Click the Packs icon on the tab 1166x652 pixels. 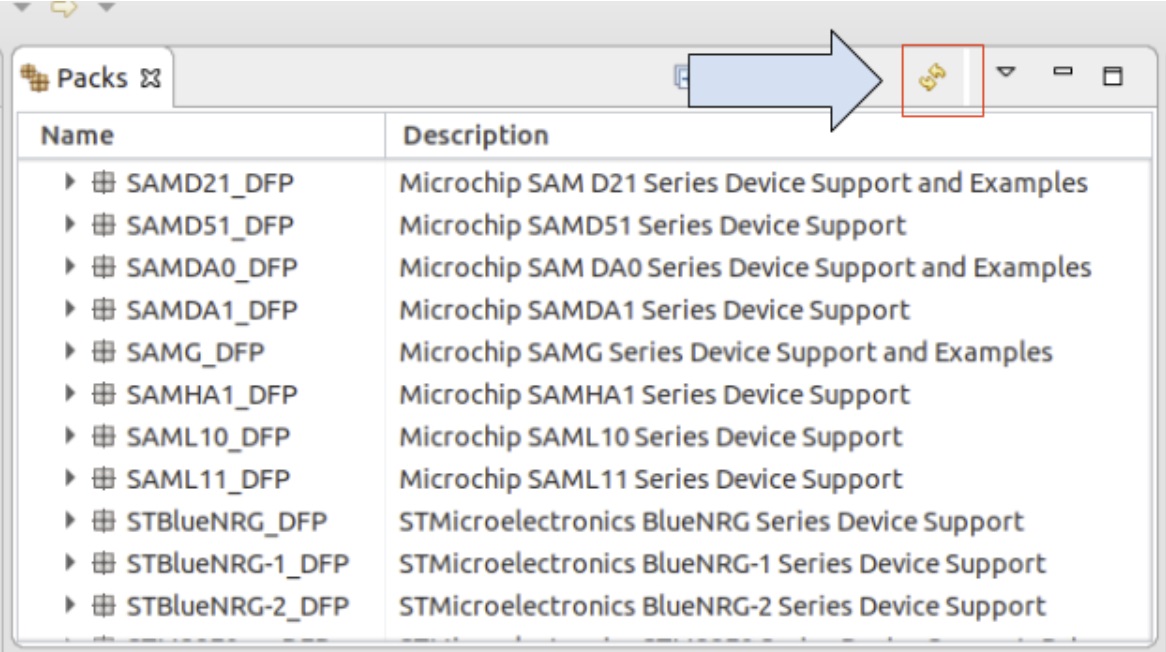[35, 78]
